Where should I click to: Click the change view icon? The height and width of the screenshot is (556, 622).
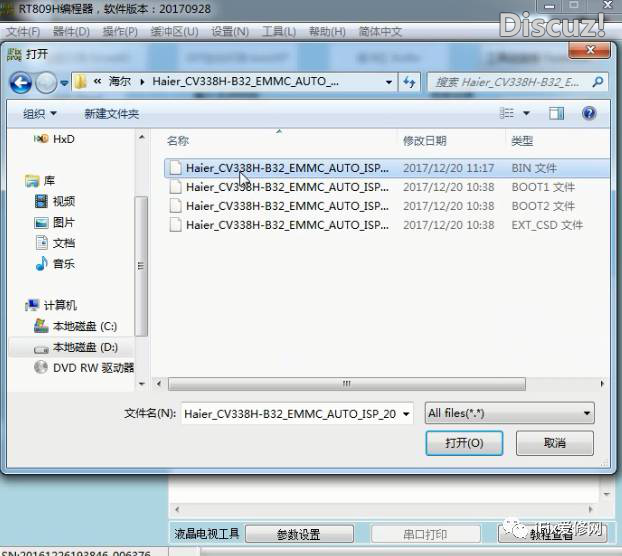click(x=508, y=114)
